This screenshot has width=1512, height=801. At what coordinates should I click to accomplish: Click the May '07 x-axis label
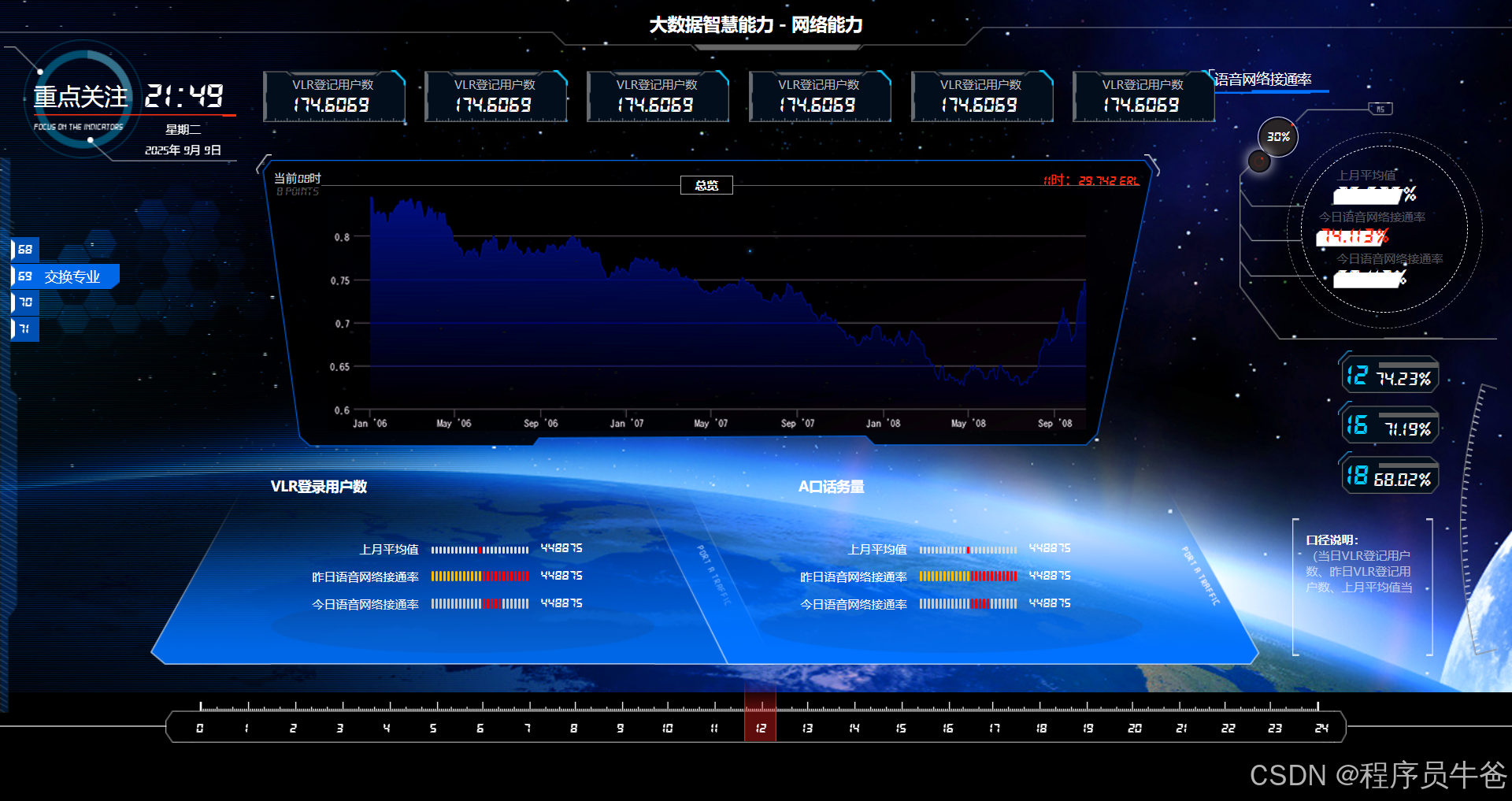[711, 424]
